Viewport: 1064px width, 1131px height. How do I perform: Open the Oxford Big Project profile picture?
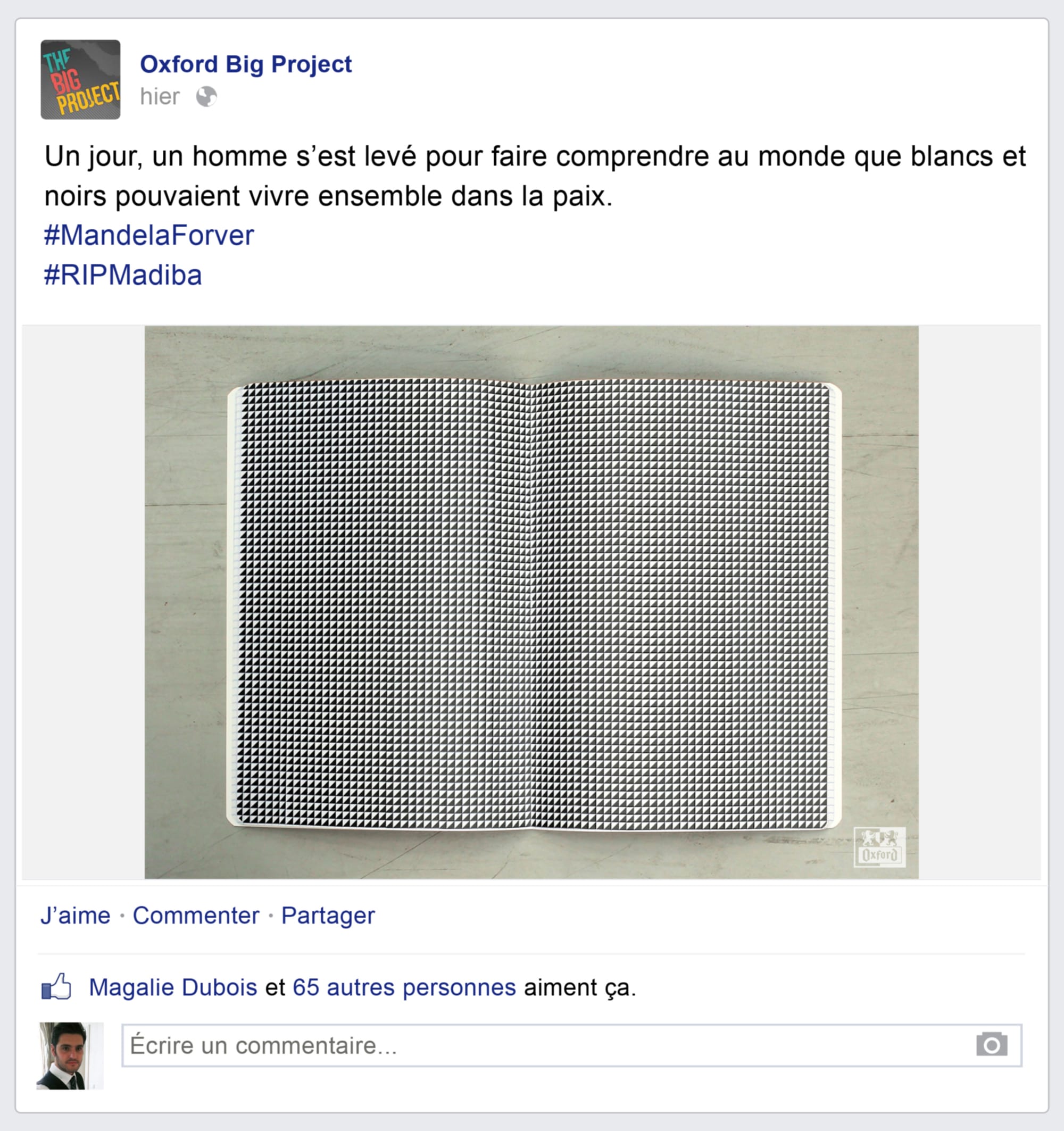pyautogui.click(x=80, y=80)
